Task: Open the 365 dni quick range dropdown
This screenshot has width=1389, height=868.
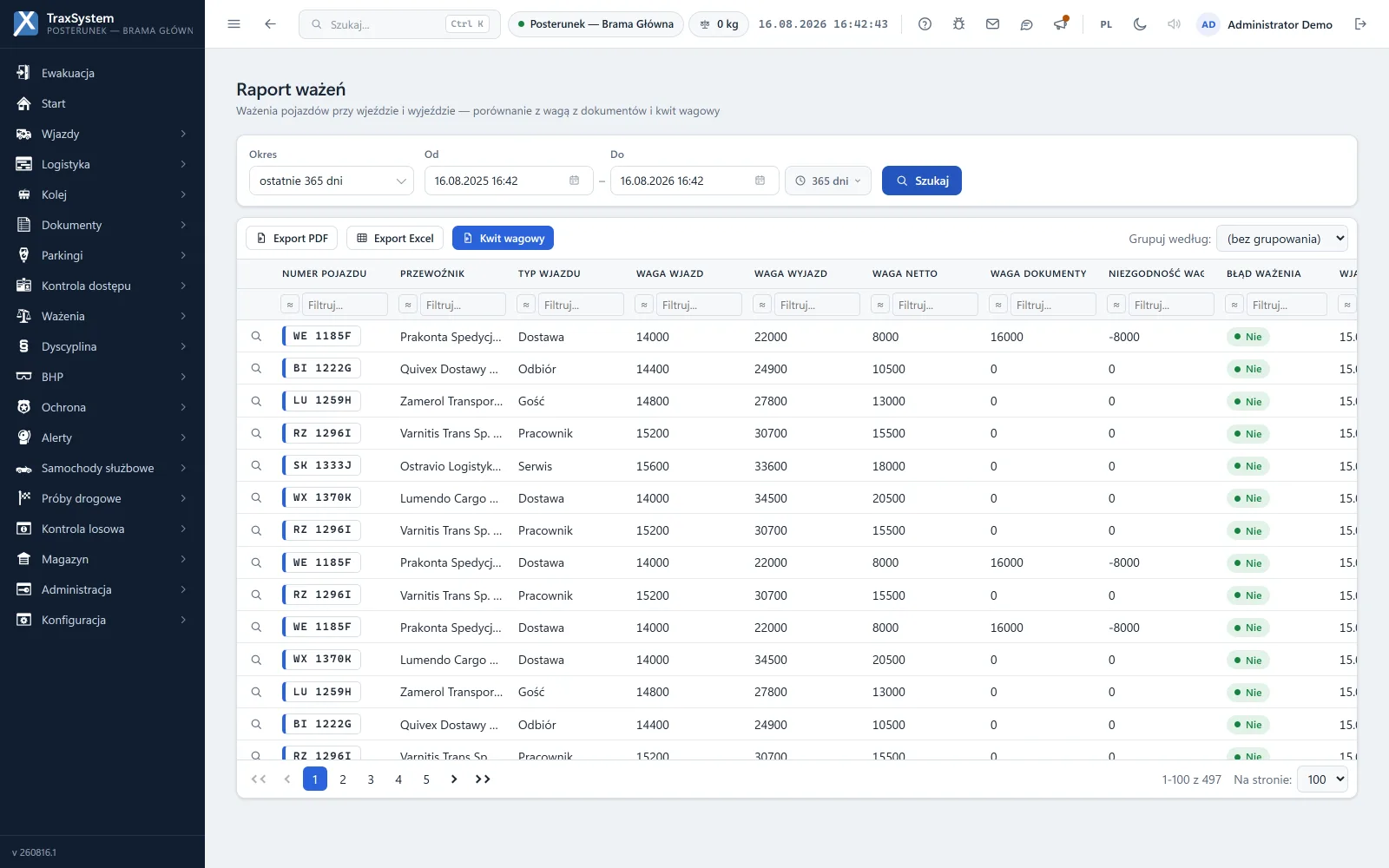Action: coord(828,181)
